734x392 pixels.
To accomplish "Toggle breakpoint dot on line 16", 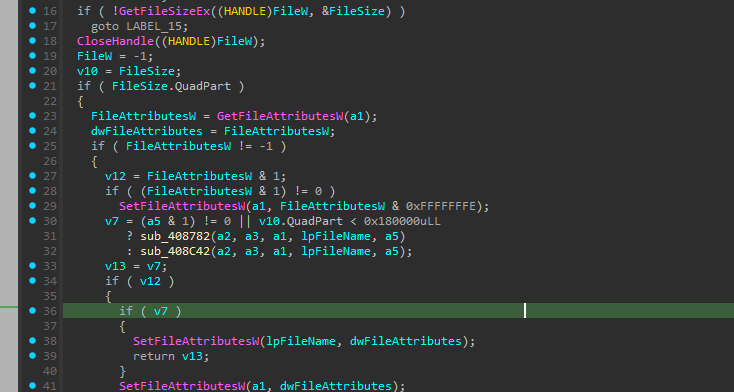I will (32, 11).
